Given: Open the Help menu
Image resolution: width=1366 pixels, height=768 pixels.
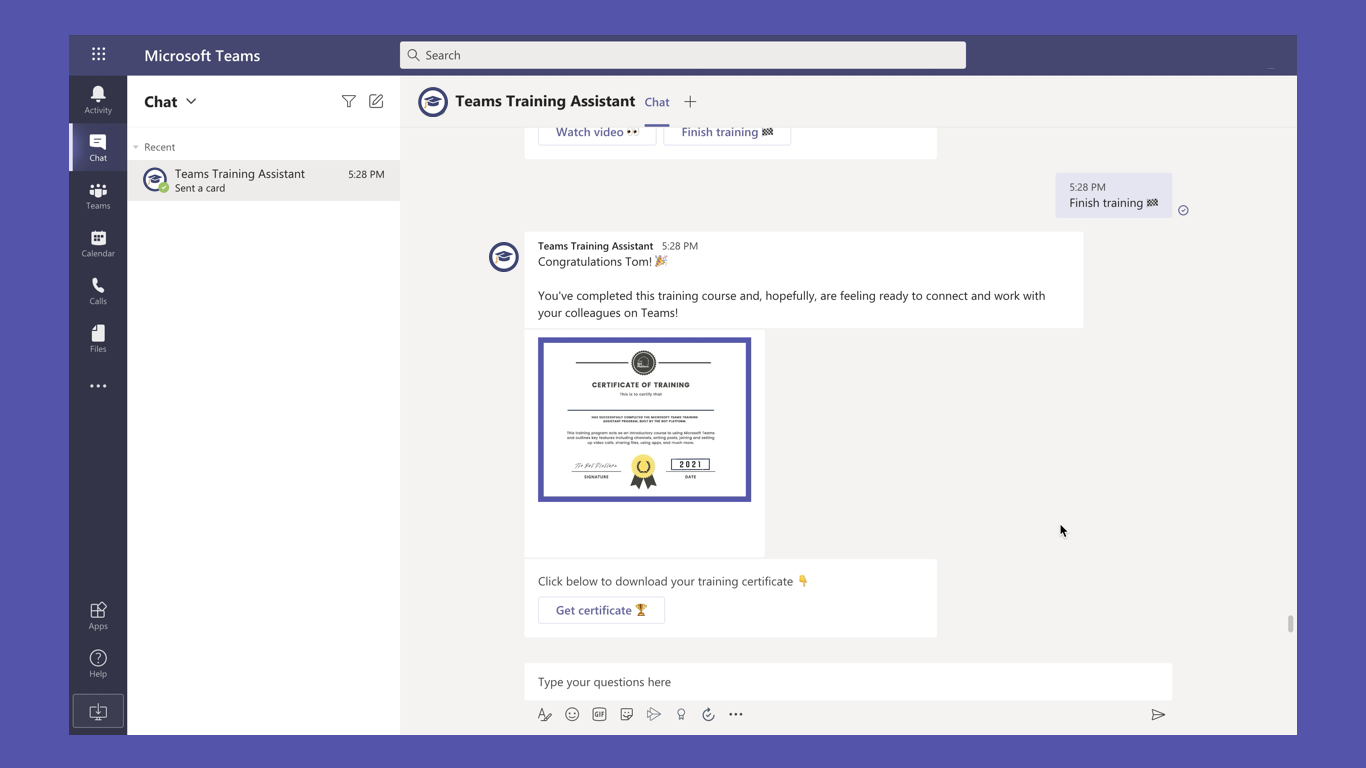Looking at the screenshot, I should (98, 663).
